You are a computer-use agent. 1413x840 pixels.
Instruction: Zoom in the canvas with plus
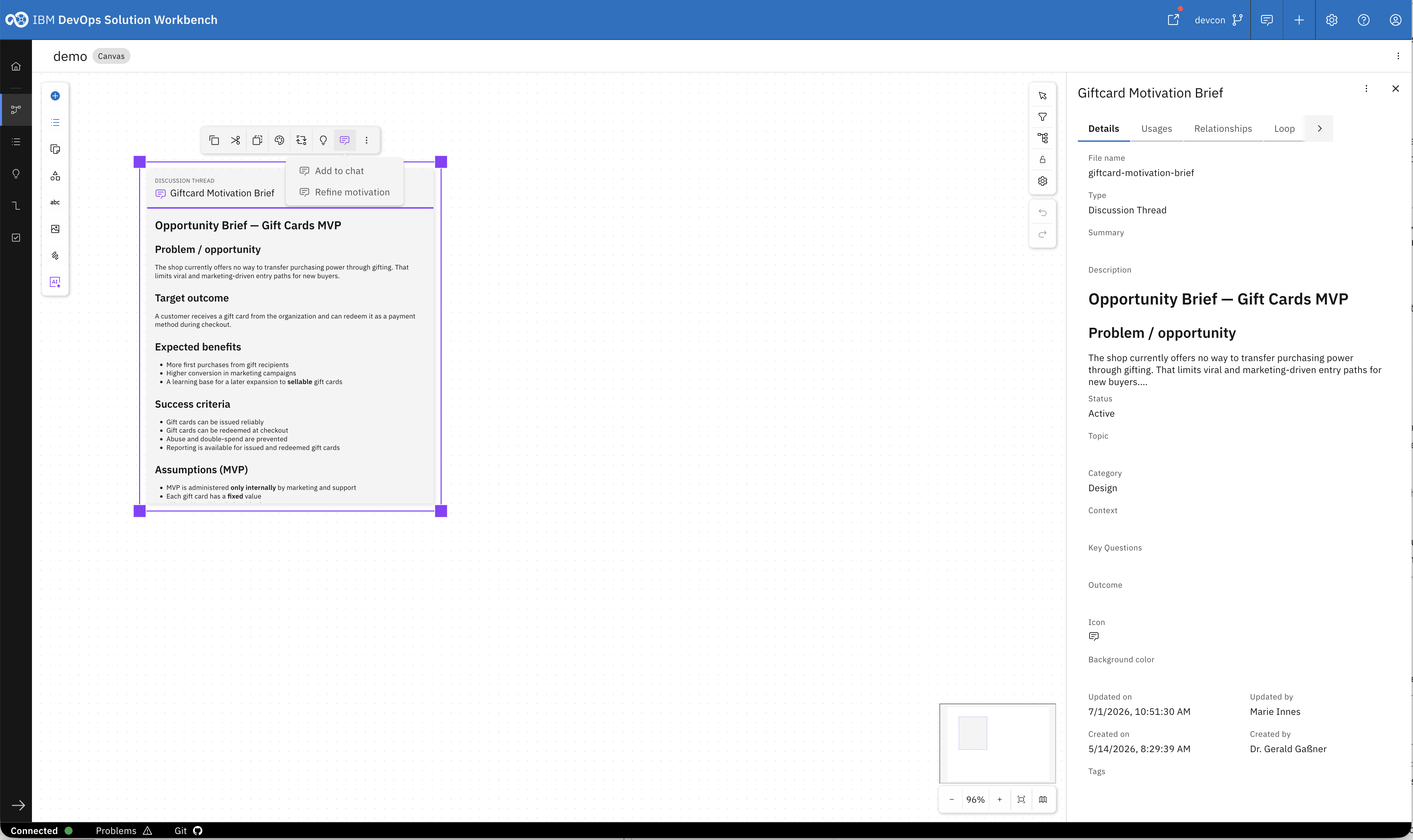coord(999,799)
